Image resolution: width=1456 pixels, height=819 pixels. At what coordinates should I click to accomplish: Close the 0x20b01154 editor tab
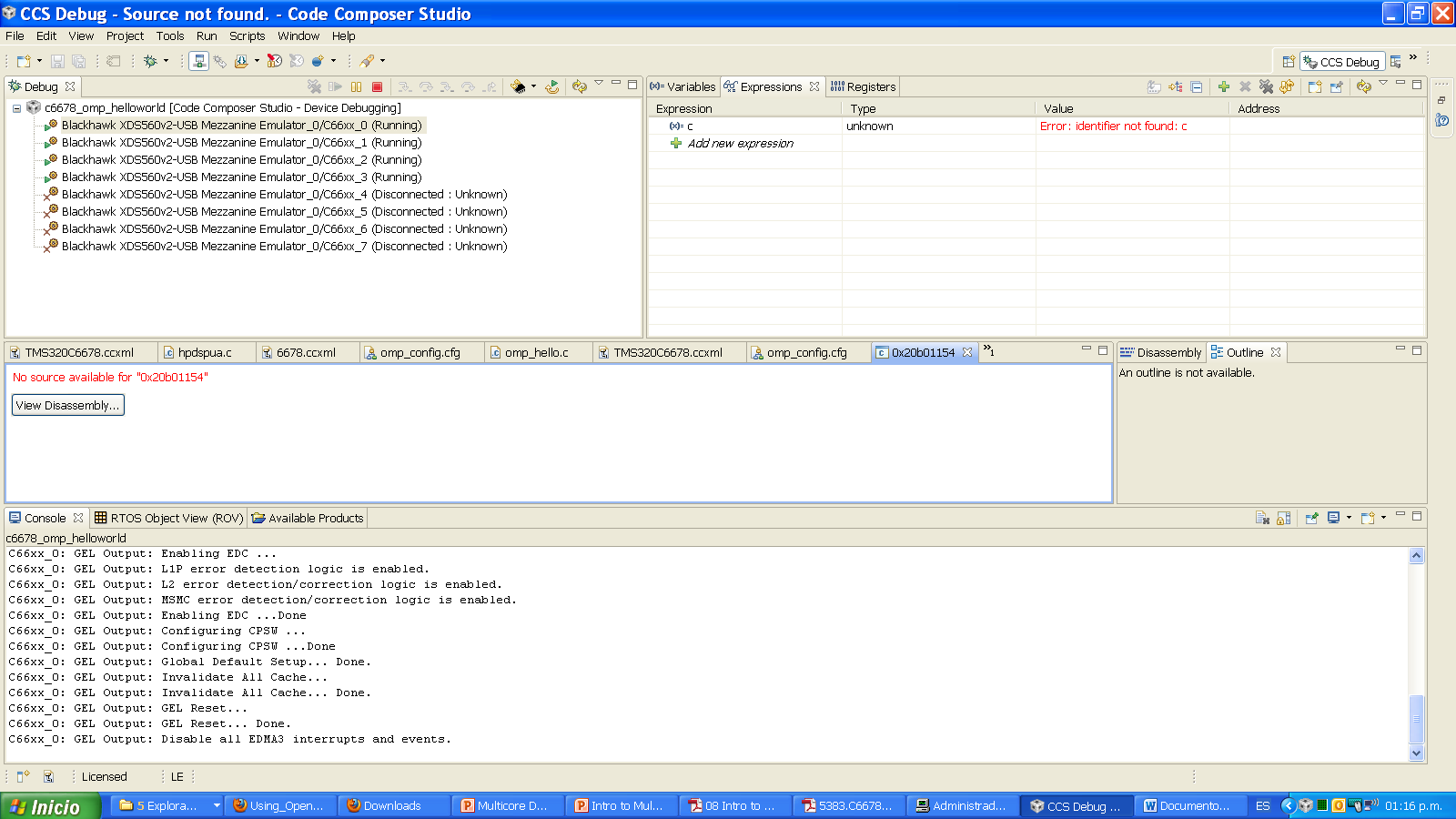pos(967,352)
